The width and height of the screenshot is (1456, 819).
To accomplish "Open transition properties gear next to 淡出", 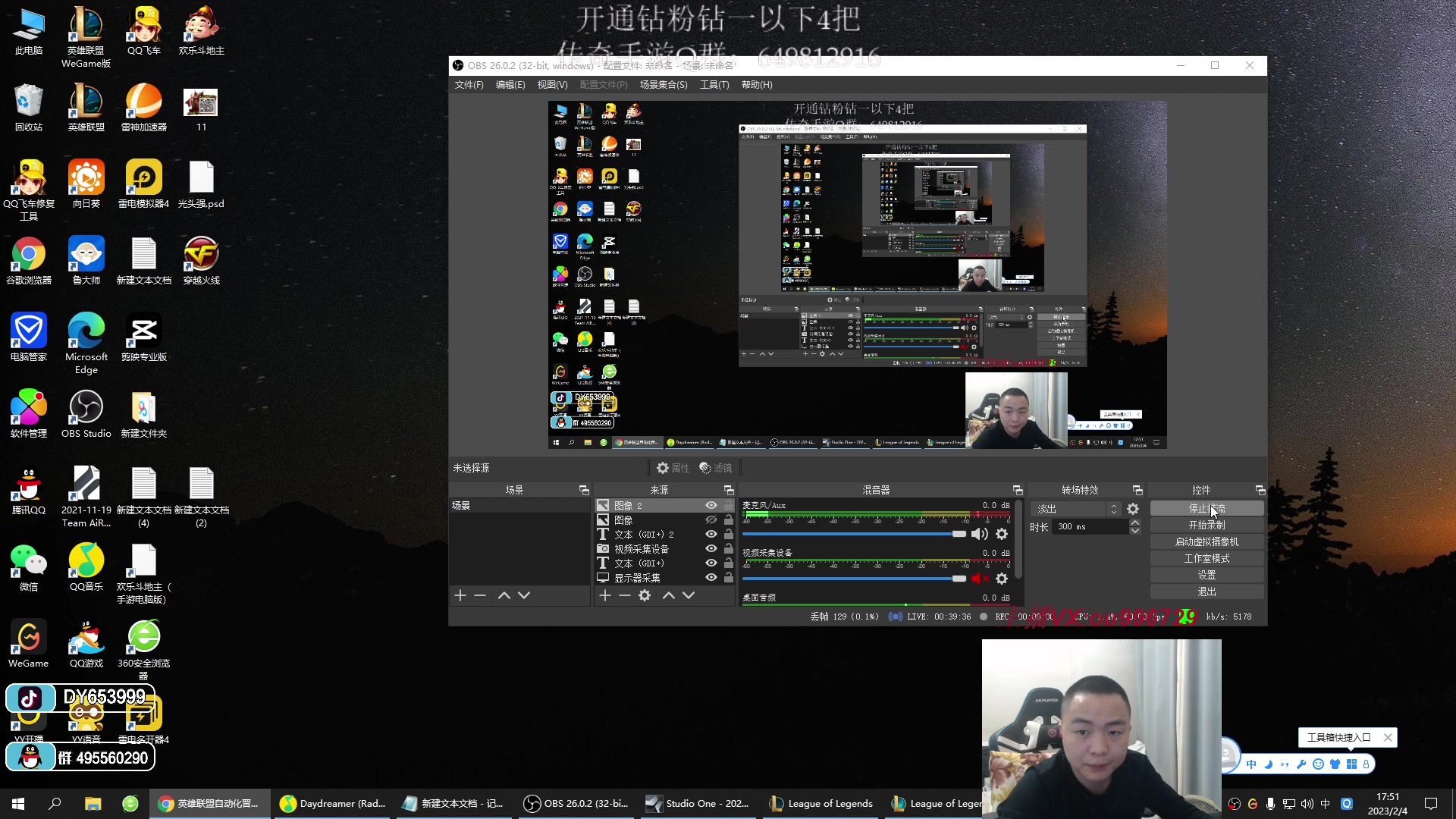I will [x=1133, y=509].
